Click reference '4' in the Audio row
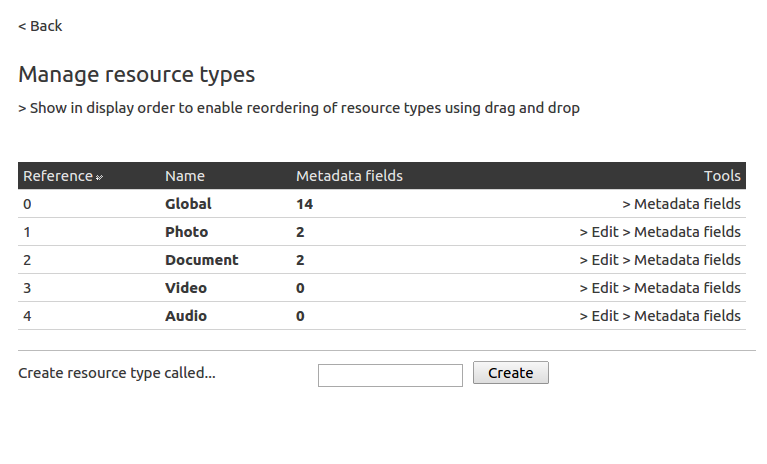Image resolution: width=767 pixels, height=464 pixels. [27, 316]
